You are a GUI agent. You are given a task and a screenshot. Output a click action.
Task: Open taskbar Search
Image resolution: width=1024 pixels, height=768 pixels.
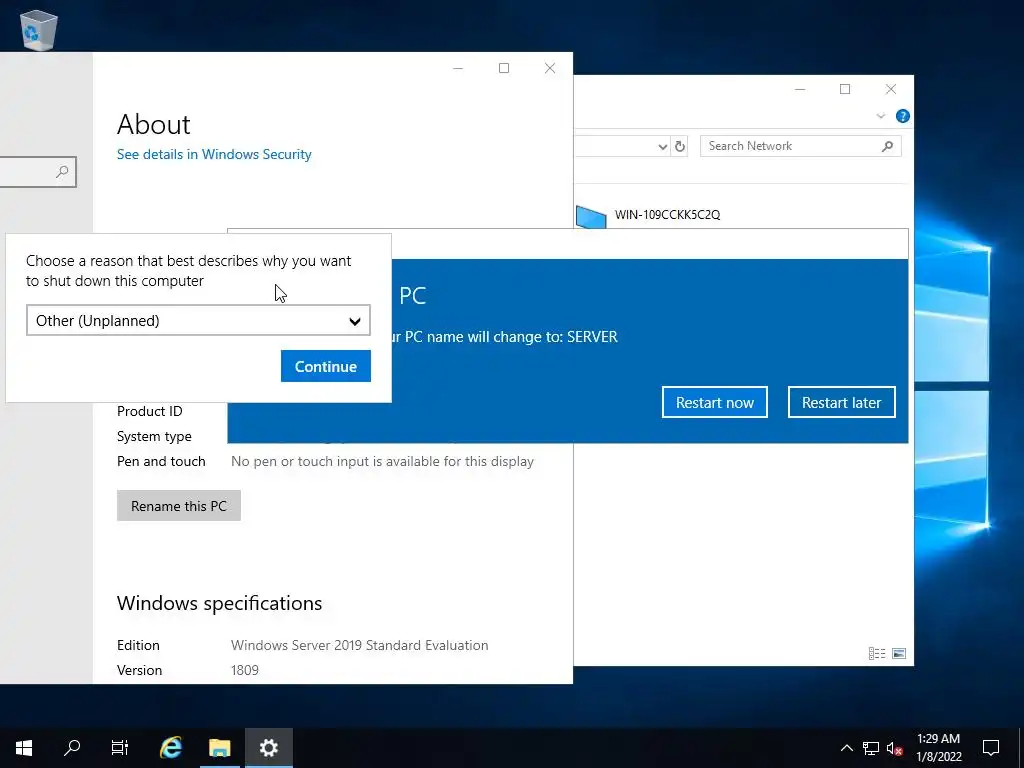coord(72,747)
